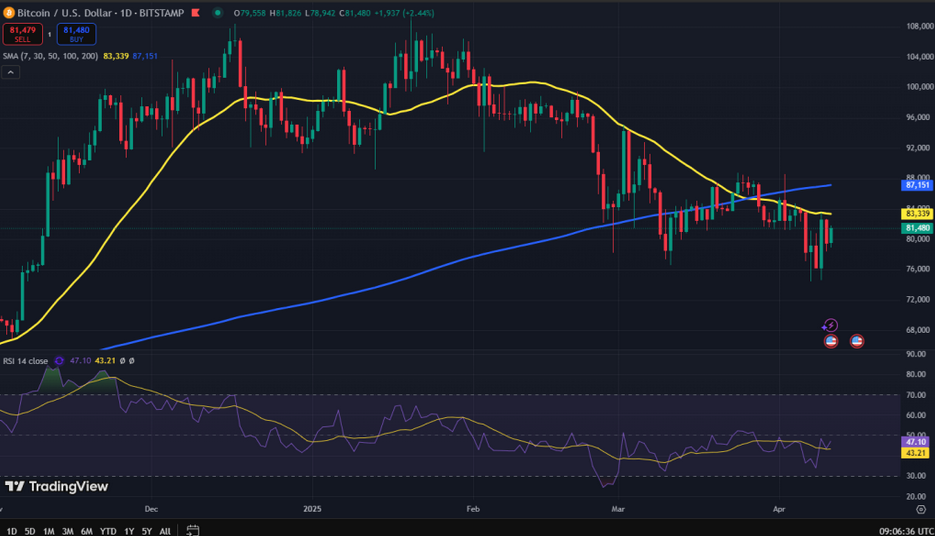Viewport: 935px width, 536px height.
Task: Click the 70.00 RSI scale label
Action: (x=916, y=395)
